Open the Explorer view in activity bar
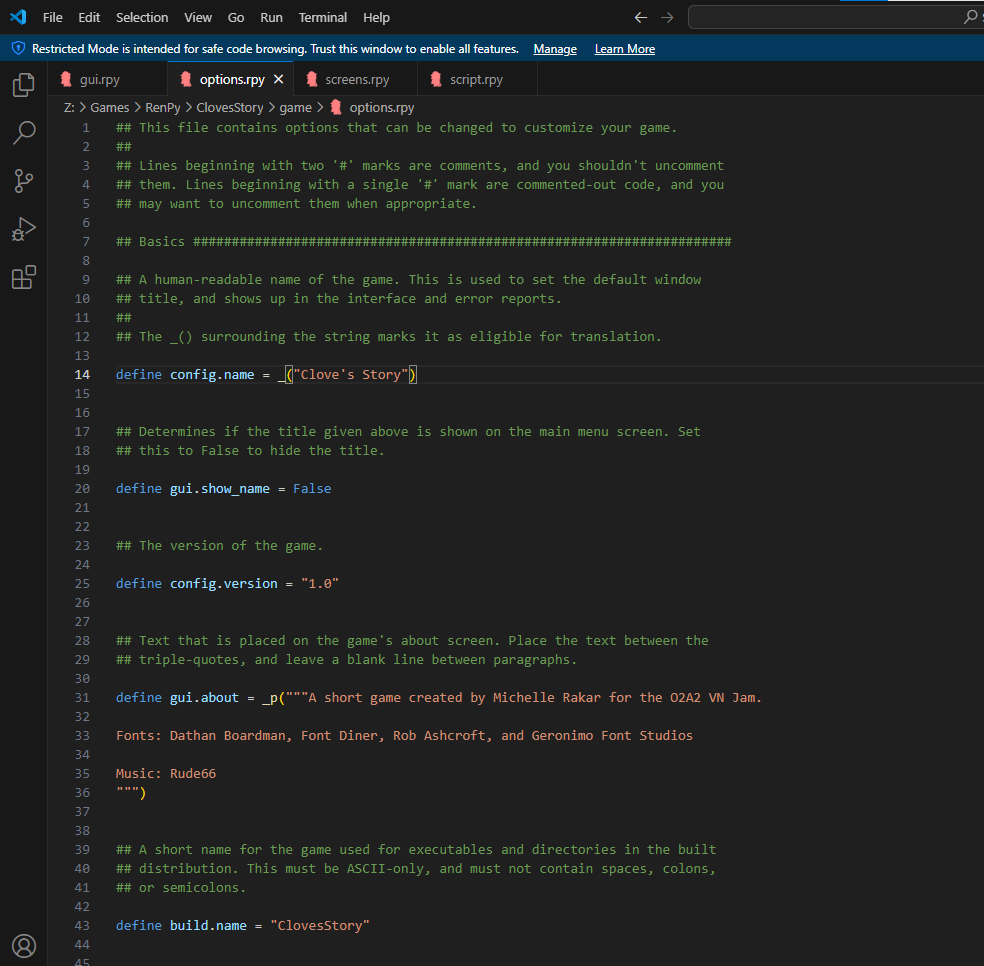The width and height of the screenshot is (984, 966). (x=24, y=85)
